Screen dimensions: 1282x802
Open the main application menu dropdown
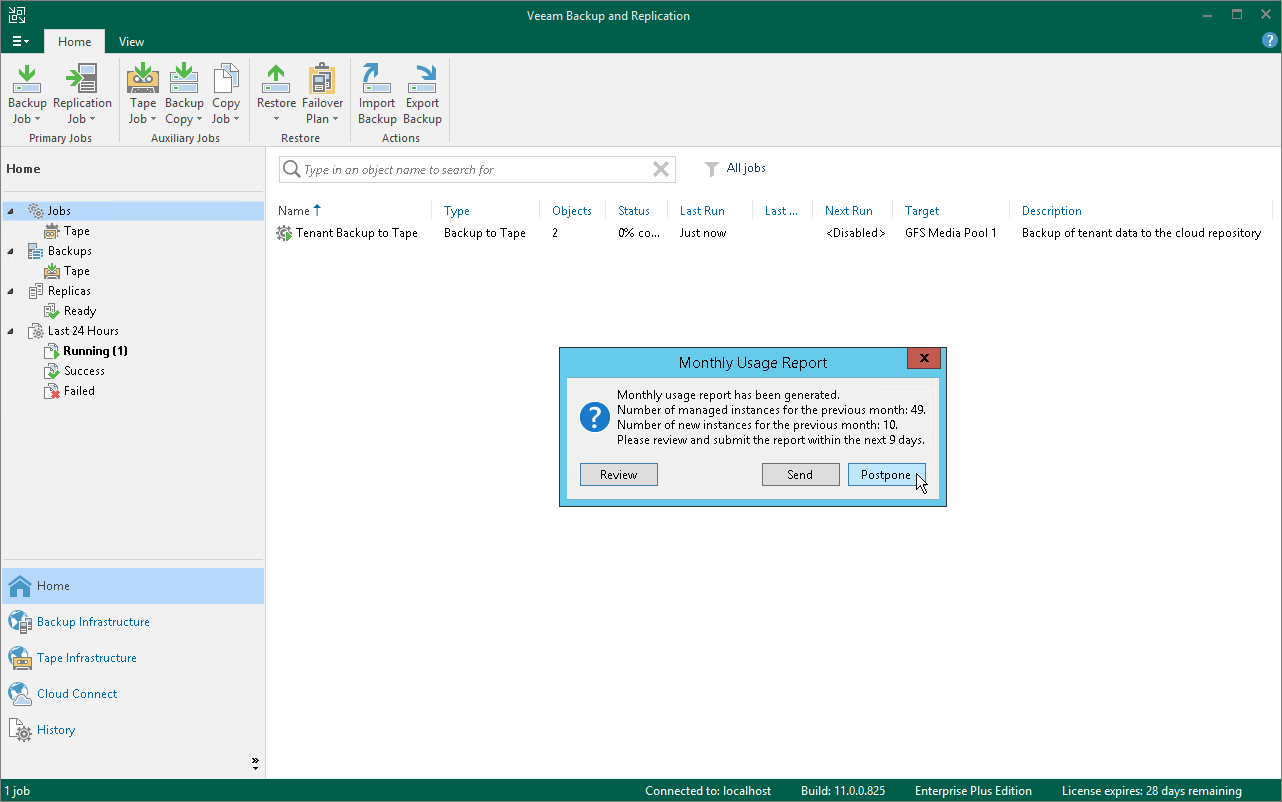click(x=21, y=42)
